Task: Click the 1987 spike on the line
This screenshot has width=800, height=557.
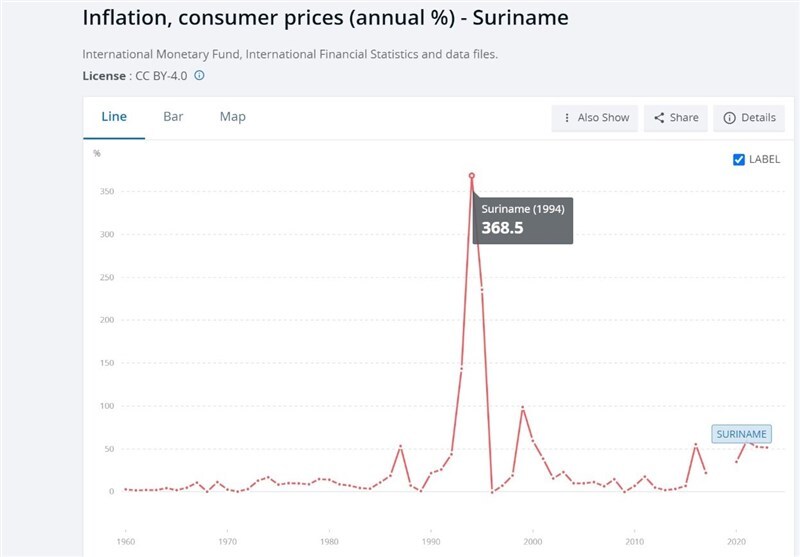Action: point(400,446)
